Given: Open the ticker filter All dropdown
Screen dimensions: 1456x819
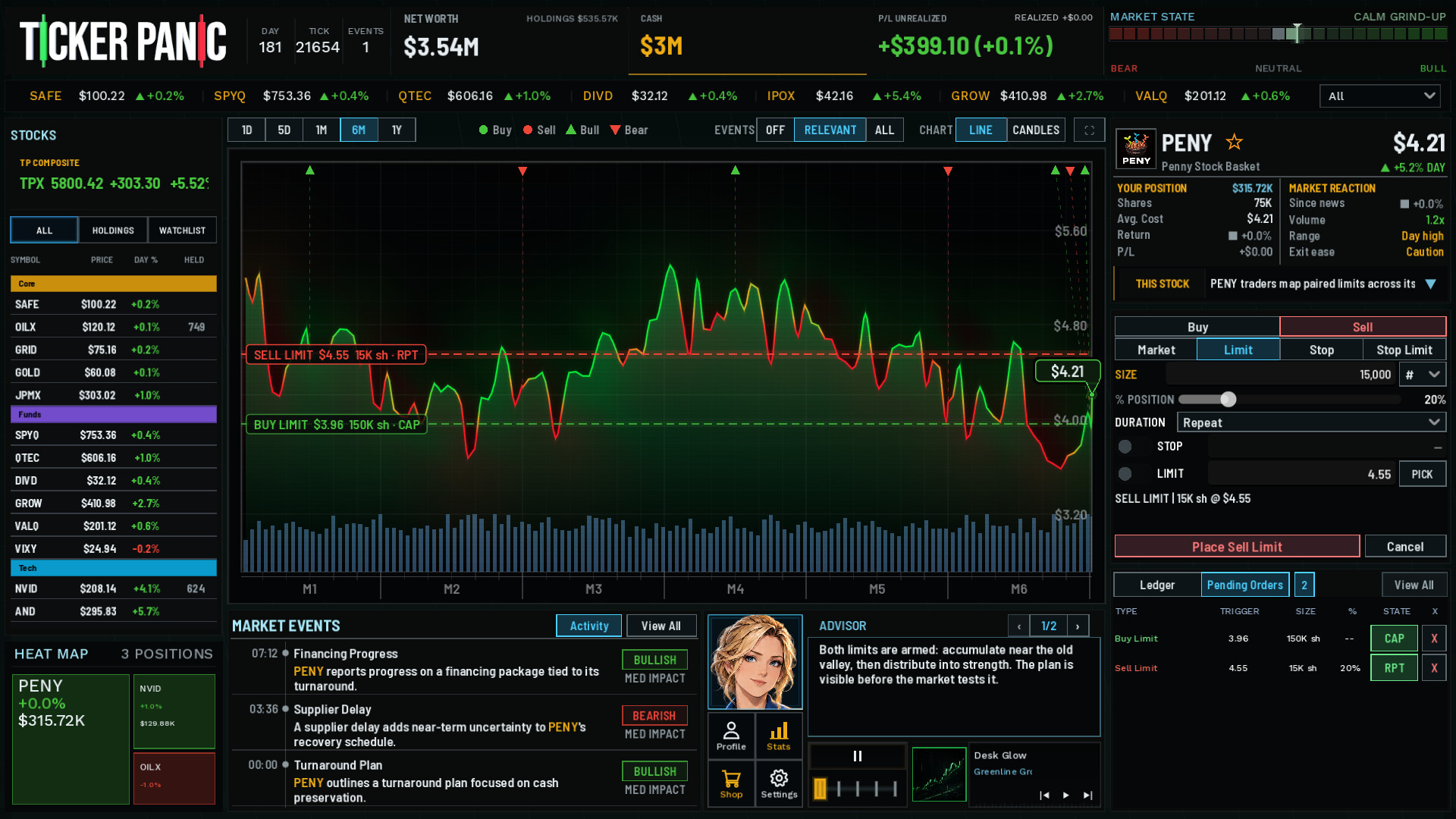Looking at the screenshot, I should click(x=1381, y=96).
